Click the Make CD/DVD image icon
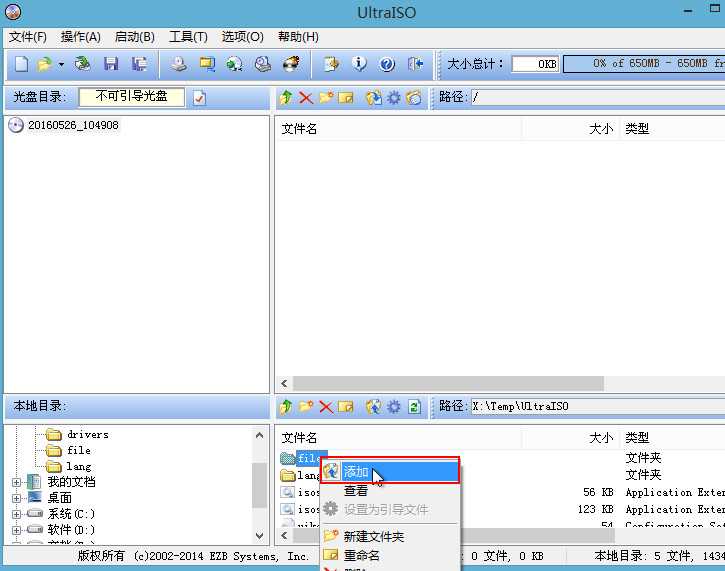The width and height of the screenshot is (725, 571). tap(179, 64)
